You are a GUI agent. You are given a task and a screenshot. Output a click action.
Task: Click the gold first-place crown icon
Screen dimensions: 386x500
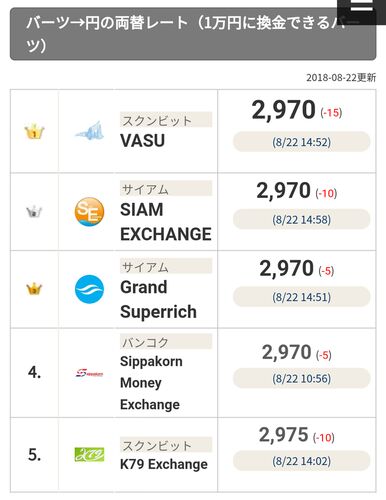(x=34, y=132)
